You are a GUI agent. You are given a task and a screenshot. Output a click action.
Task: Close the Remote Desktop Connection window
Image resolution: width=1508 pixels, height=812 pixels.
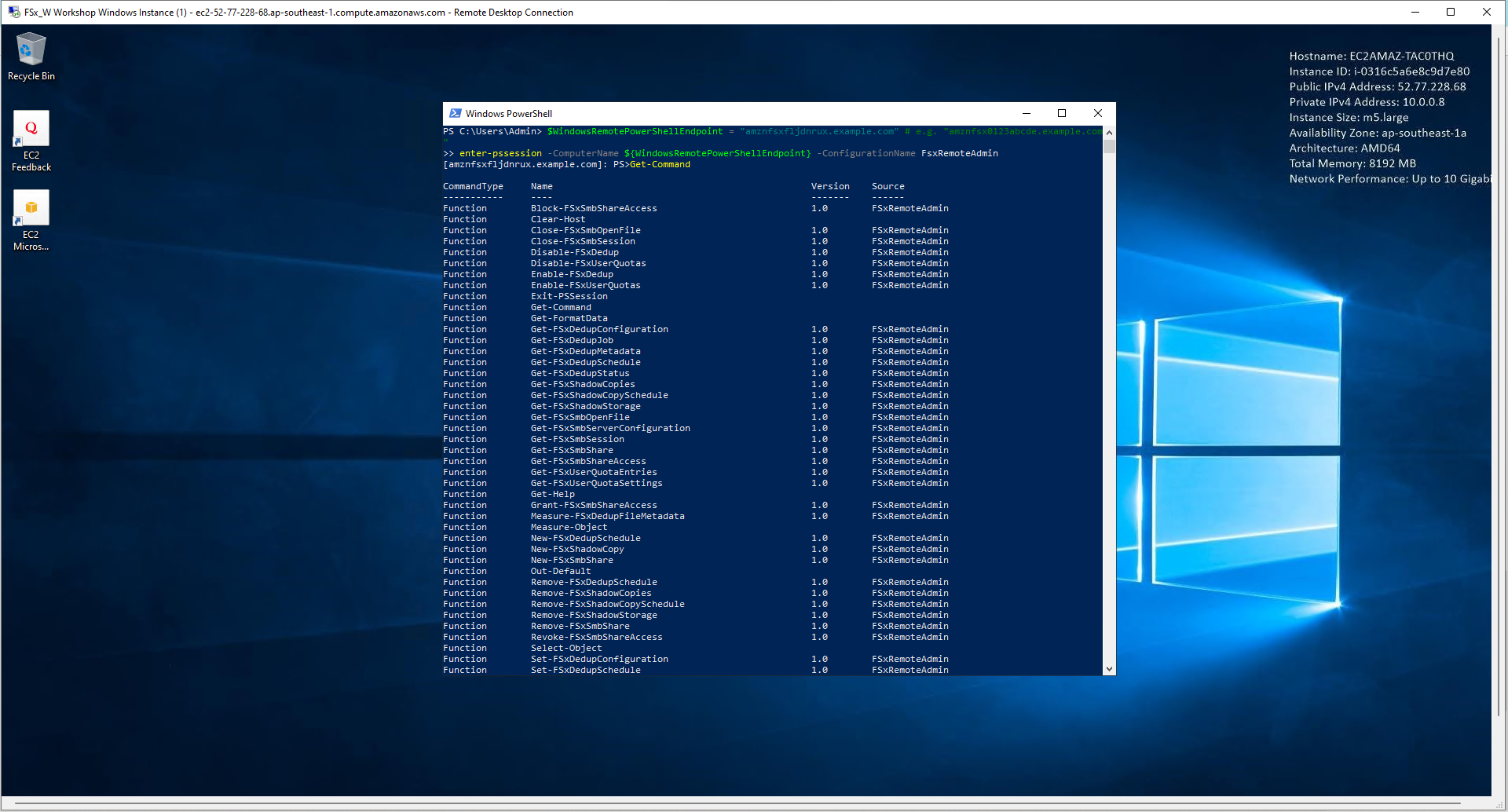1487,12
